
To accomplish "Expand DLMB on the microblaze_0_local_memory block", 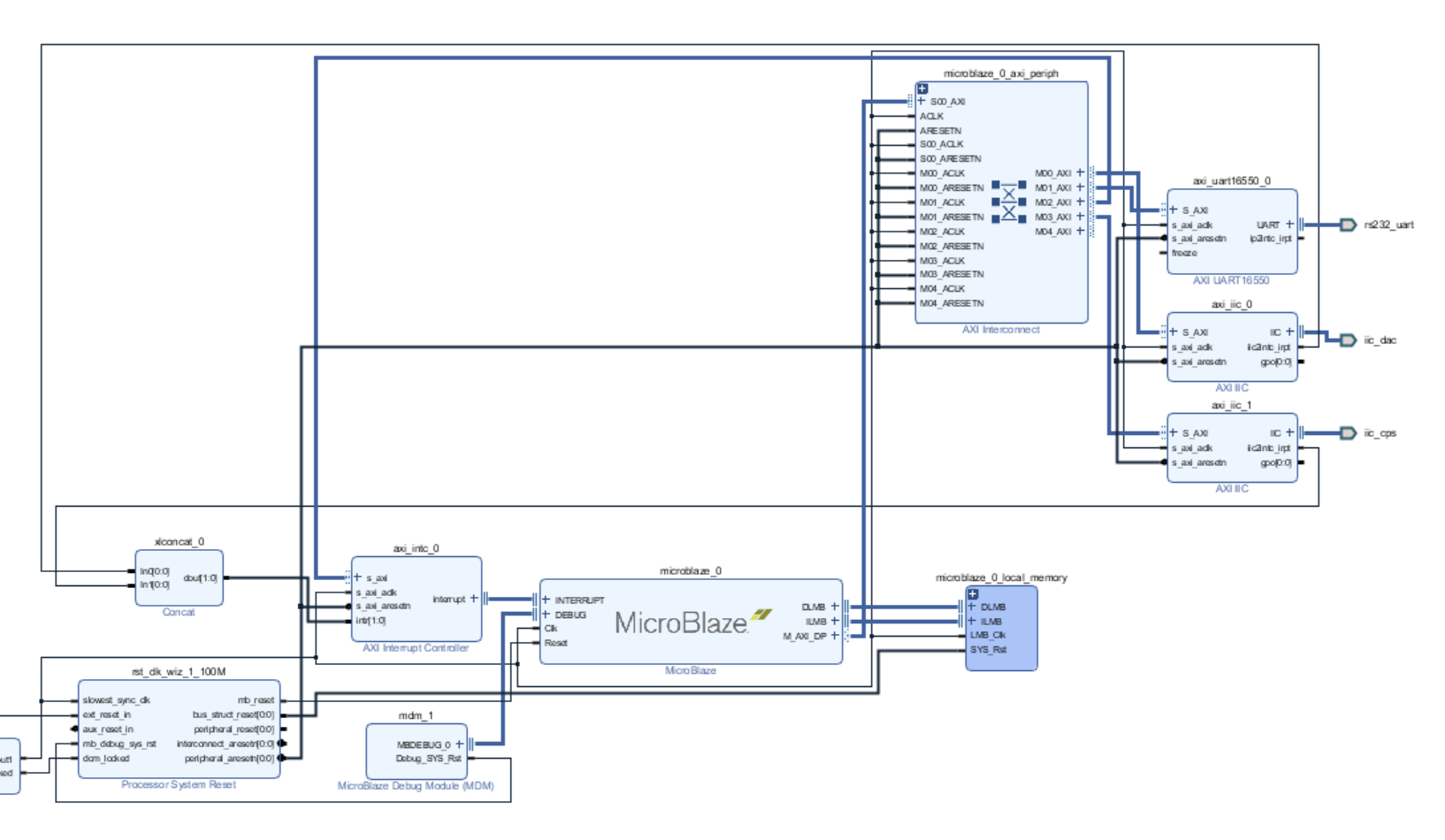I will [x=972, y=607].
